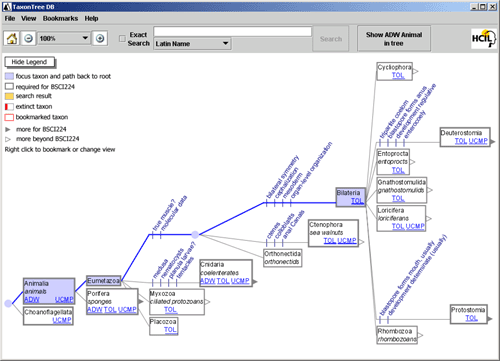Viewport: 500px width, 361px height.
Task: Click the search text input field
Action: click(x=233, y=32)
